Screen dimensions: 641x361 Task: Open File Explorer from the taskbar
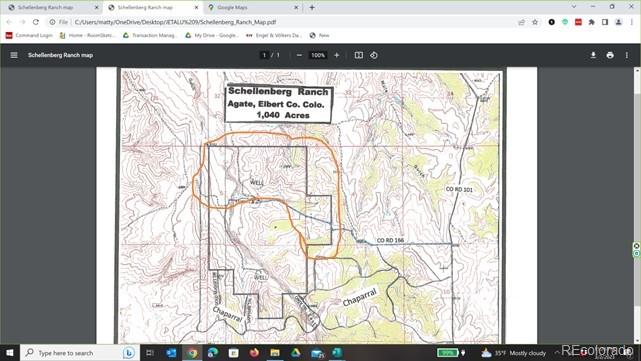[275, 353]
